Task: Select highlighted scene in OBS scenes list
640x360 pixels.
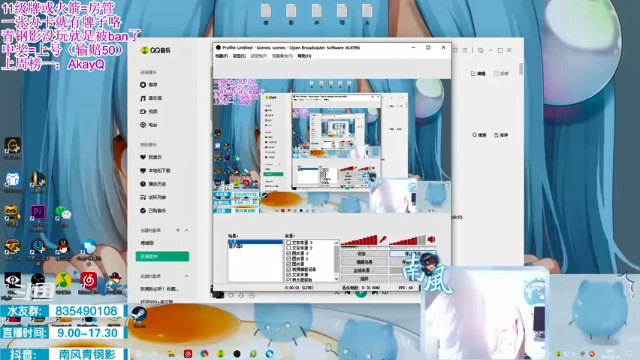Action: (x=255, y=242)
